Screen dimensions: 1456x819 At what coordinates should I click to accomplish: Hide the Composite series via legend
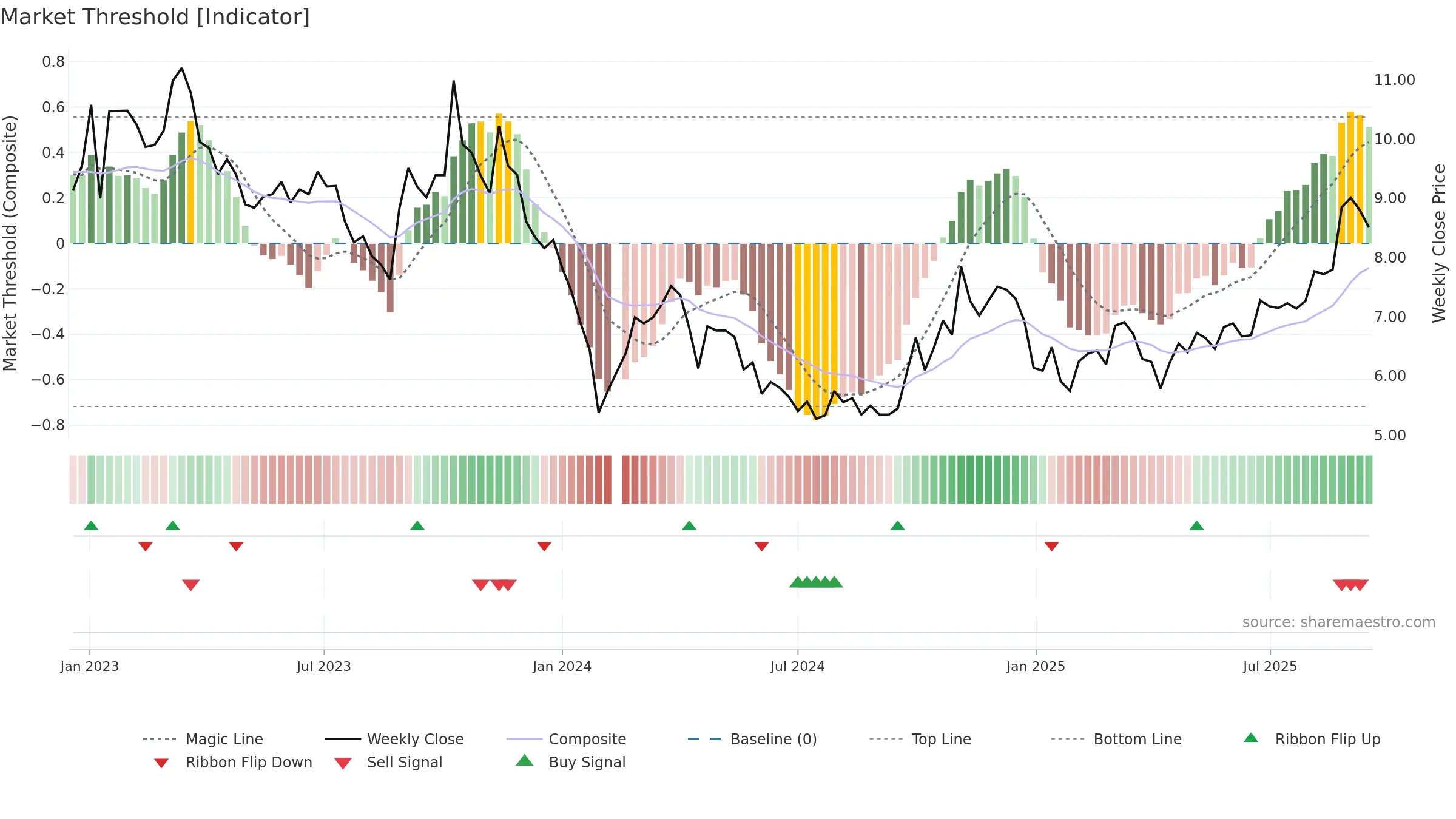click(566, 739)
